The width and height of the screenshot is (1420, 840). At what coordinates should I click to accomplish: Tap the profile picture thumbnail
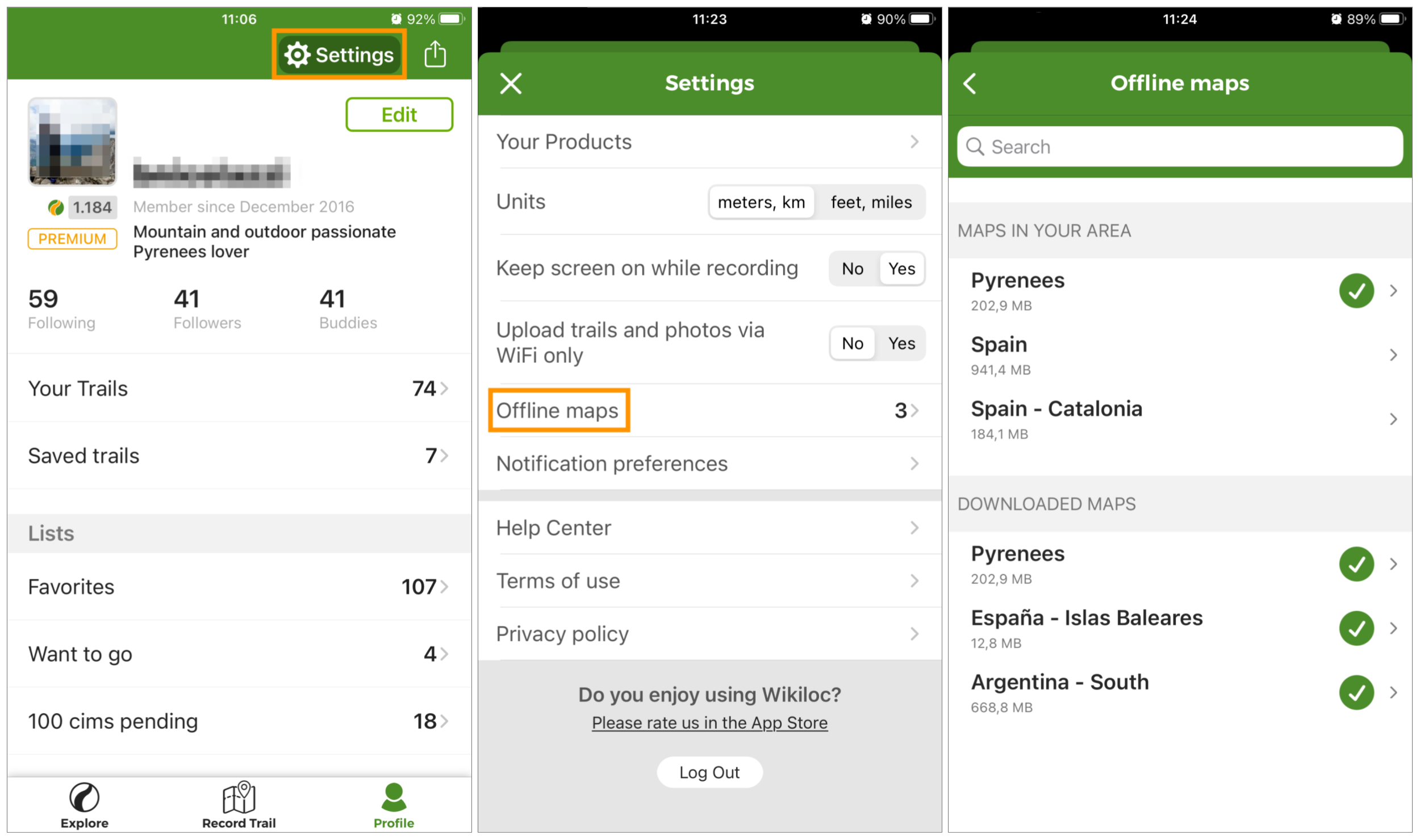coord(73,141)
